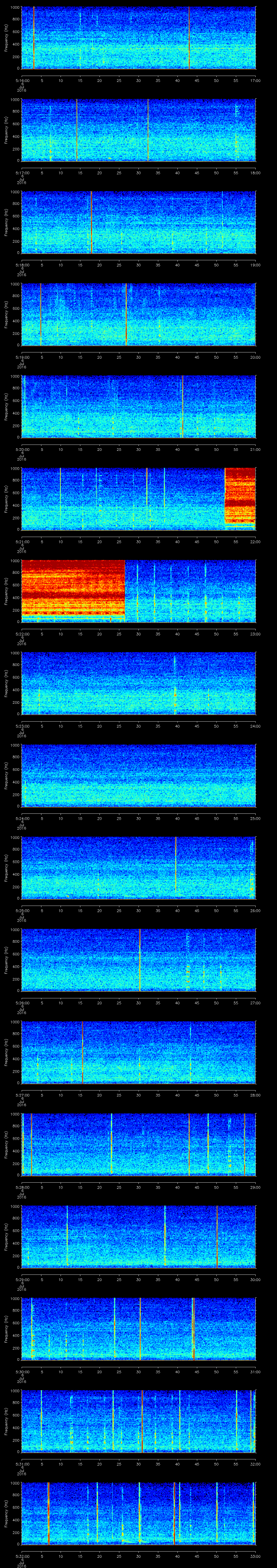
Task: Select the 5:16:00 spectrogram panel
Action: (138, 38)
